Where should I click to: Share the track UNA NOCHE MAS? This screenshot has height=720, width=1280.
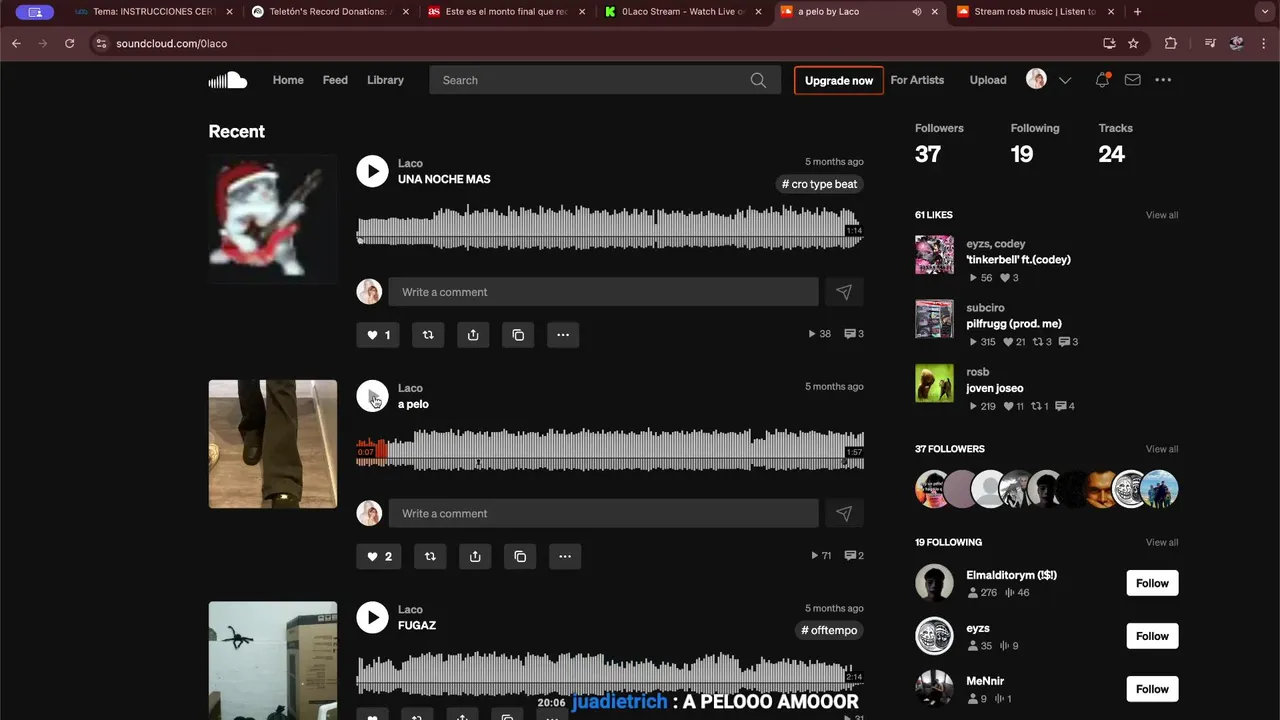click(x=473, y=335)
